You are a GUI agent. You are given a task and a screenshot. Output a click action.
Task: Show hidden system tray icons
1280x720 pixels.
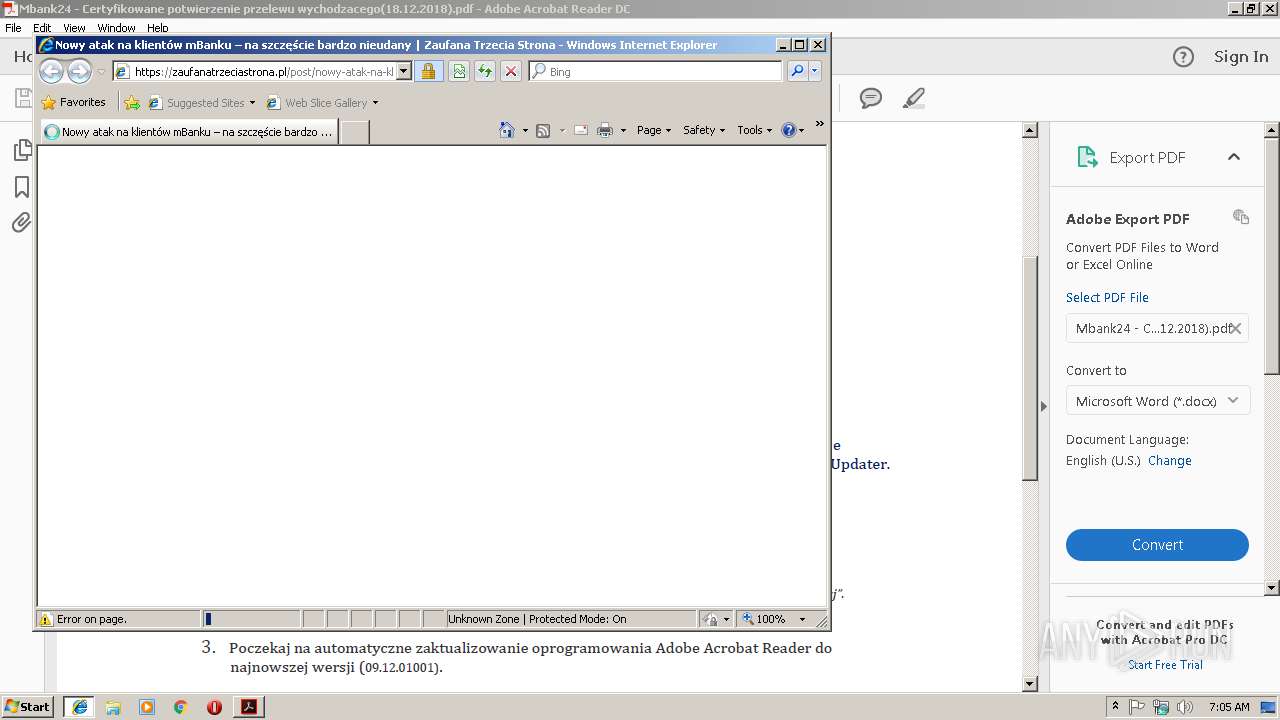(1115, 707)
